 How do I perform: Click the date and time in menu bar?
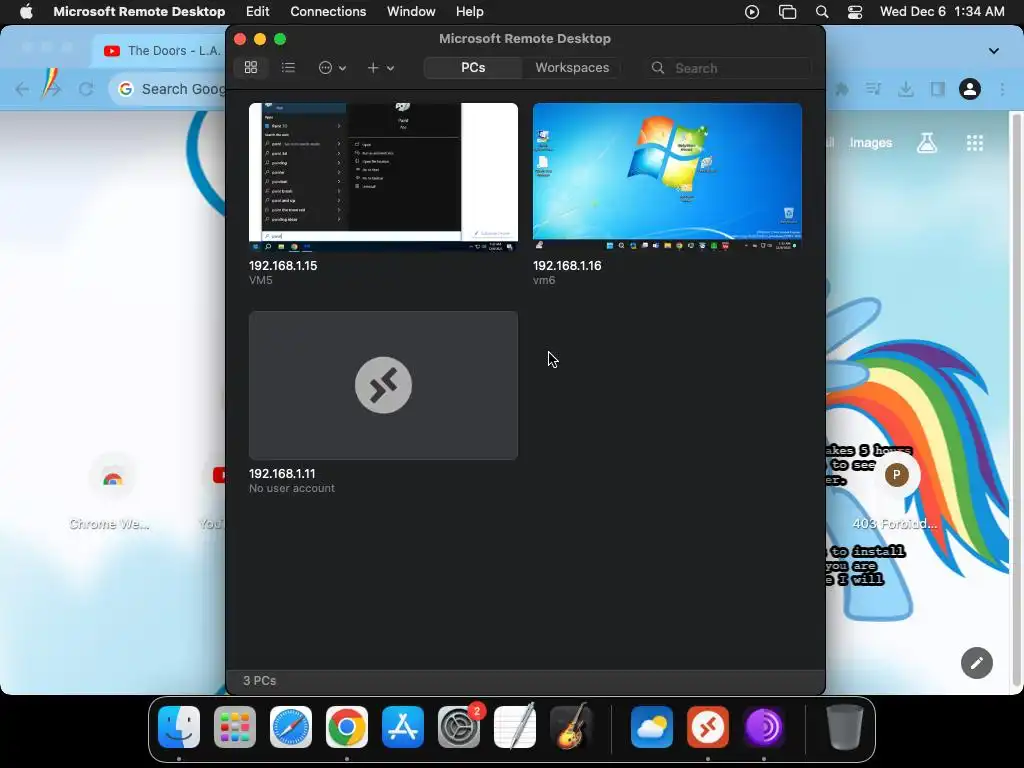942,12
